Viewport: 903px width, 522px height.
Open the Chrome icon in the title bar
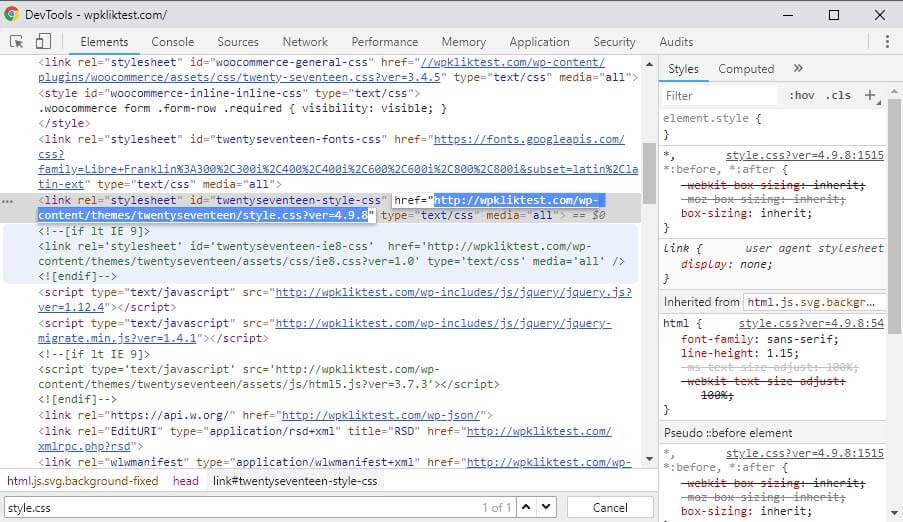coord(11,14)
